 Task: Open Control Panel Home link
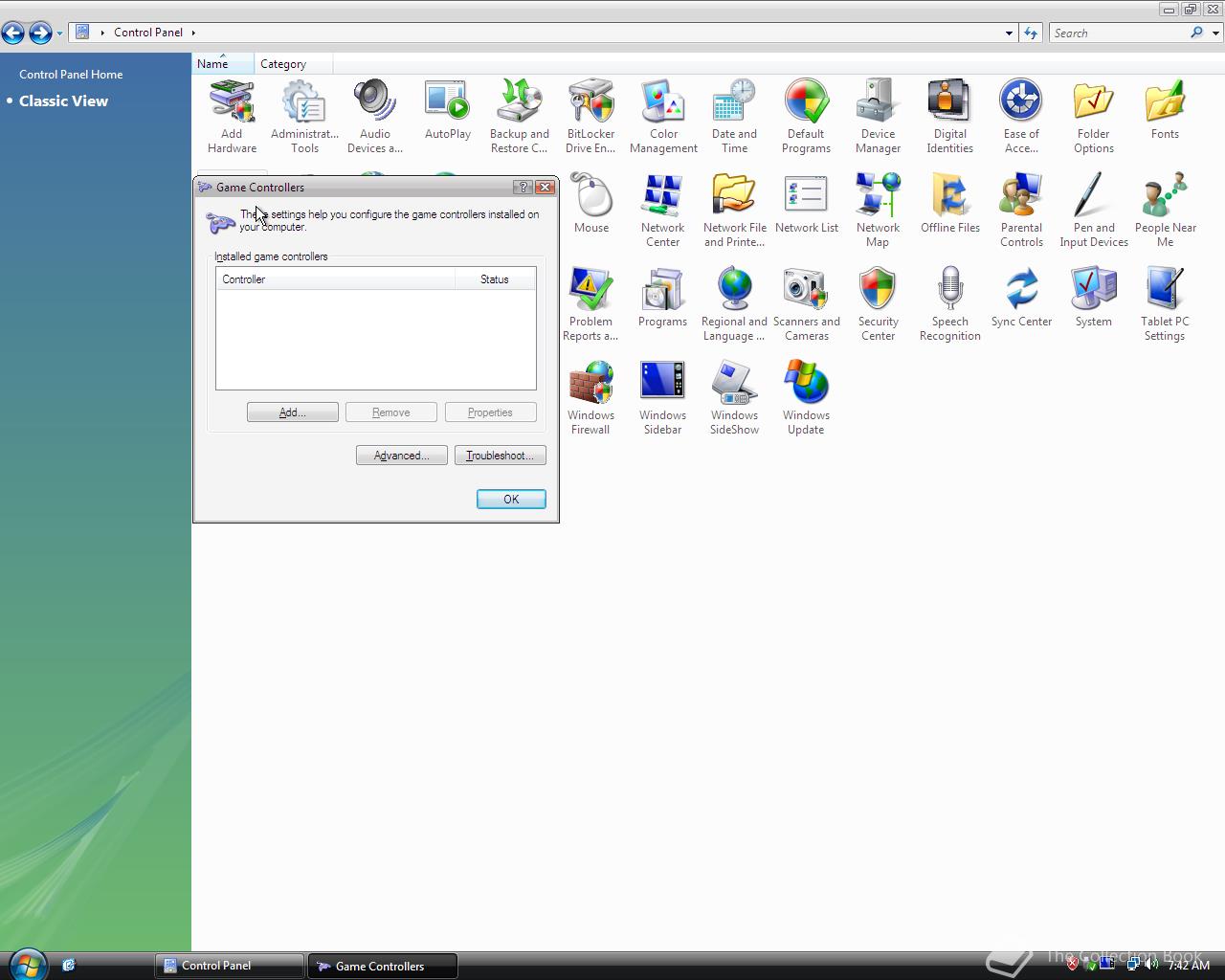click(x=71, y=74)
